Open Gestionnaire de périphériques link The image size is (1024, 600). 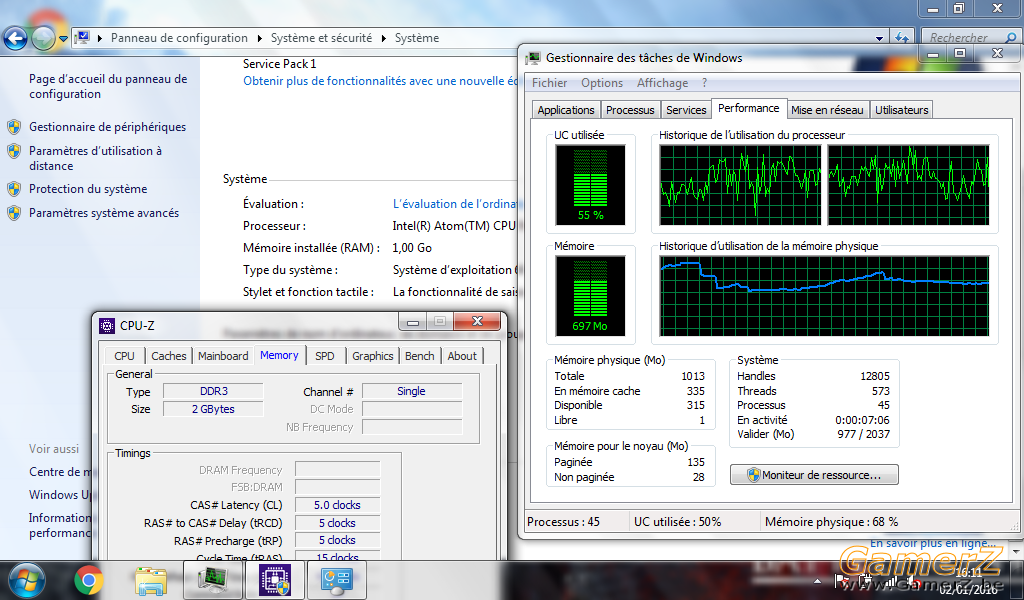tap(107, 127)
